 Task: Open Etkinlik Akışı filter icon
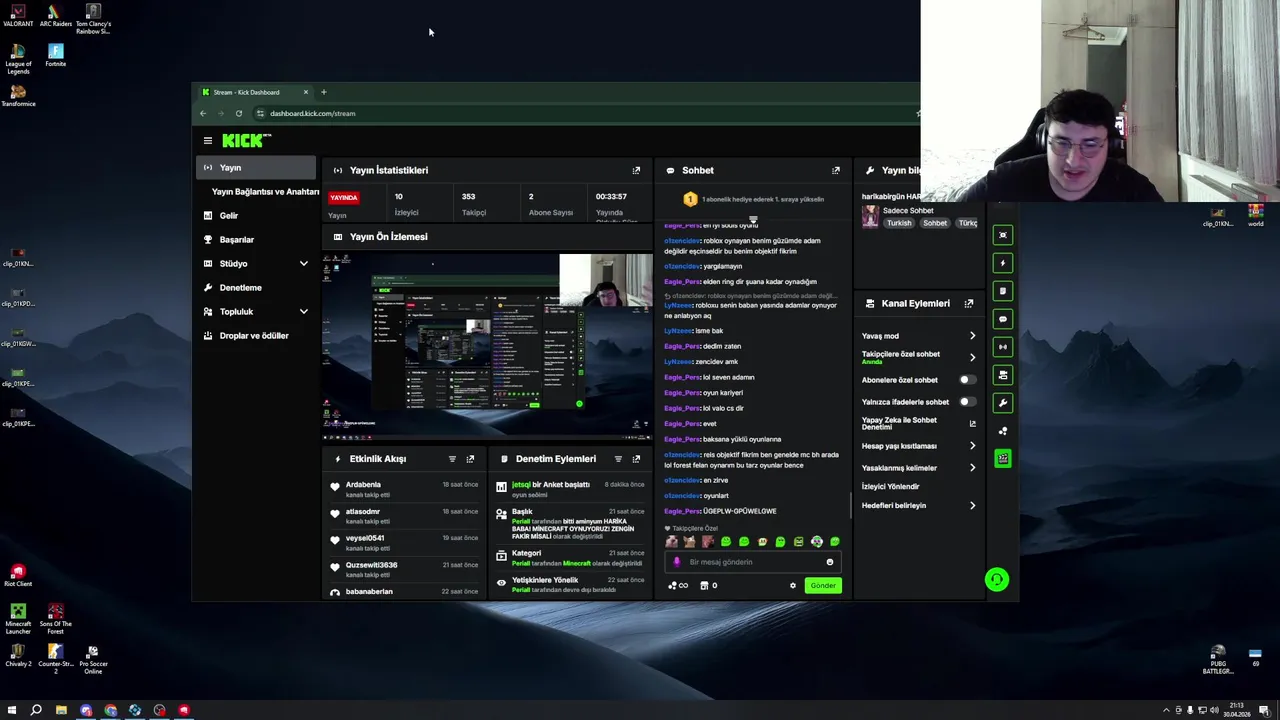(452, 459)
